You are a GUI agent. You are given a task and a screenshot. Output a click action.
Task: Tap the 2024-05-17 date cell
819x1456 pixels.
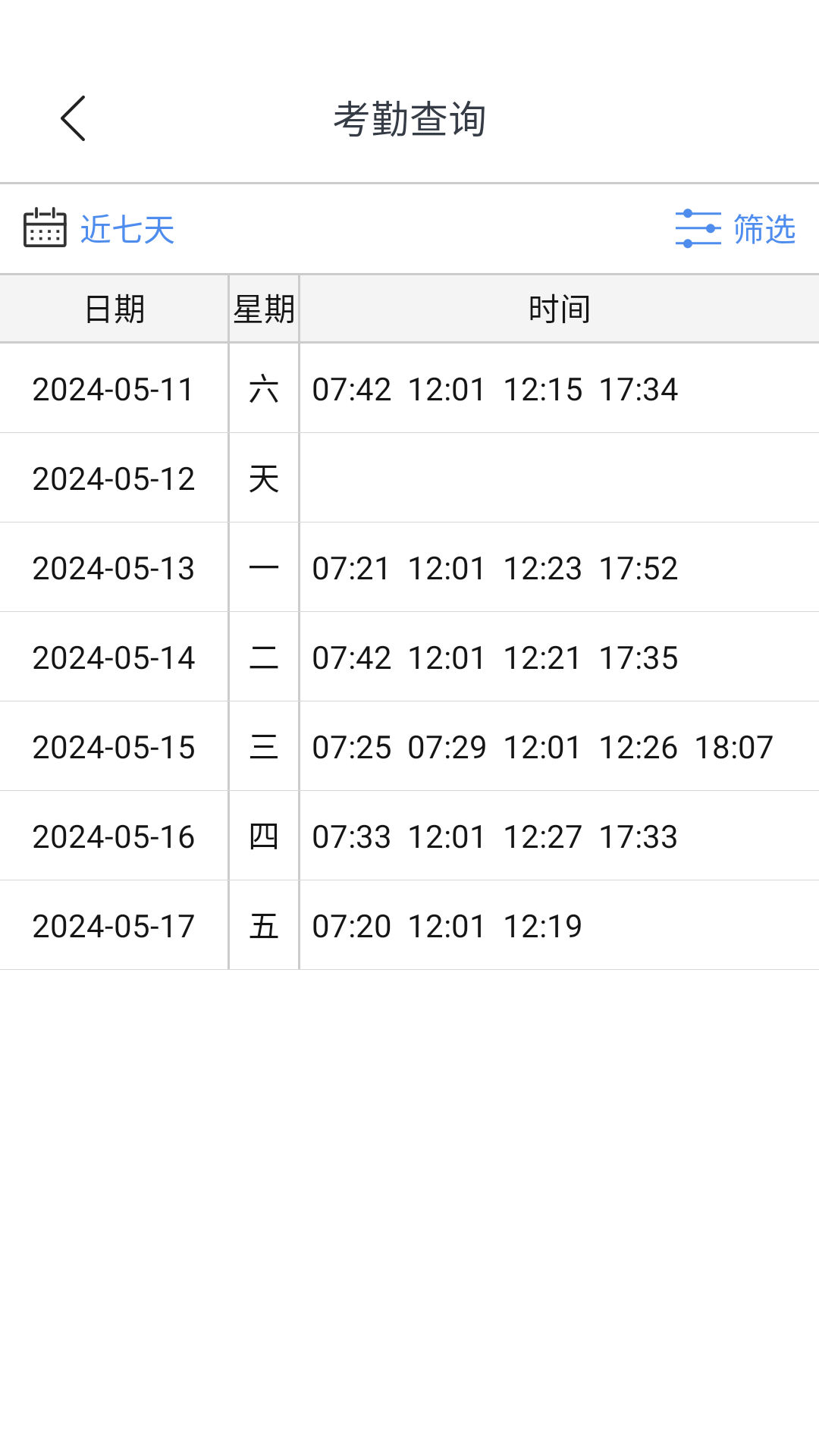point(114,926)
